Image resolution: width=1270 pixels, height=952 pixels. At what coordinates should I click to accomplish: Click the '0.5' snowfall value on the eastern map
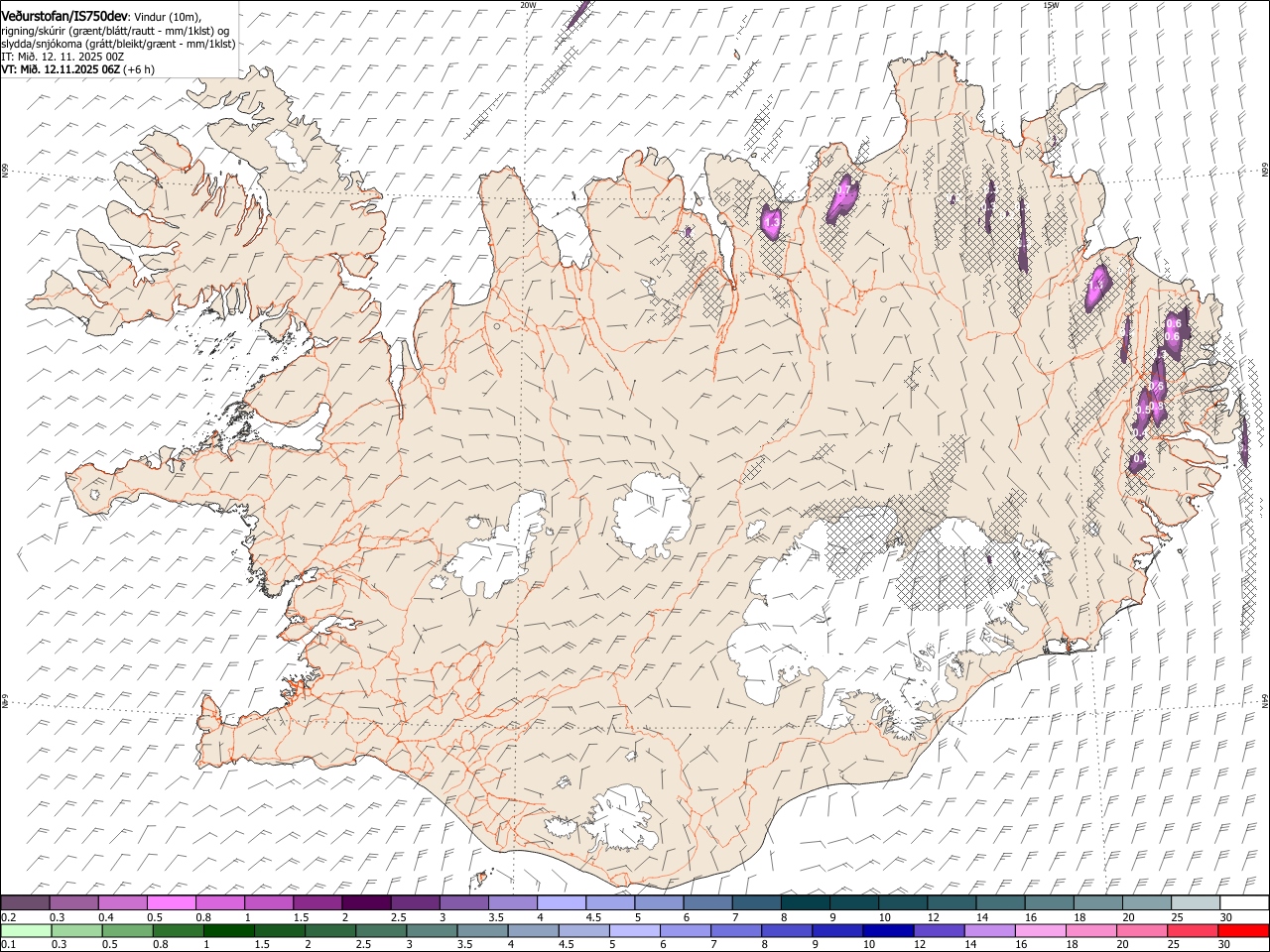[1142, 410]
